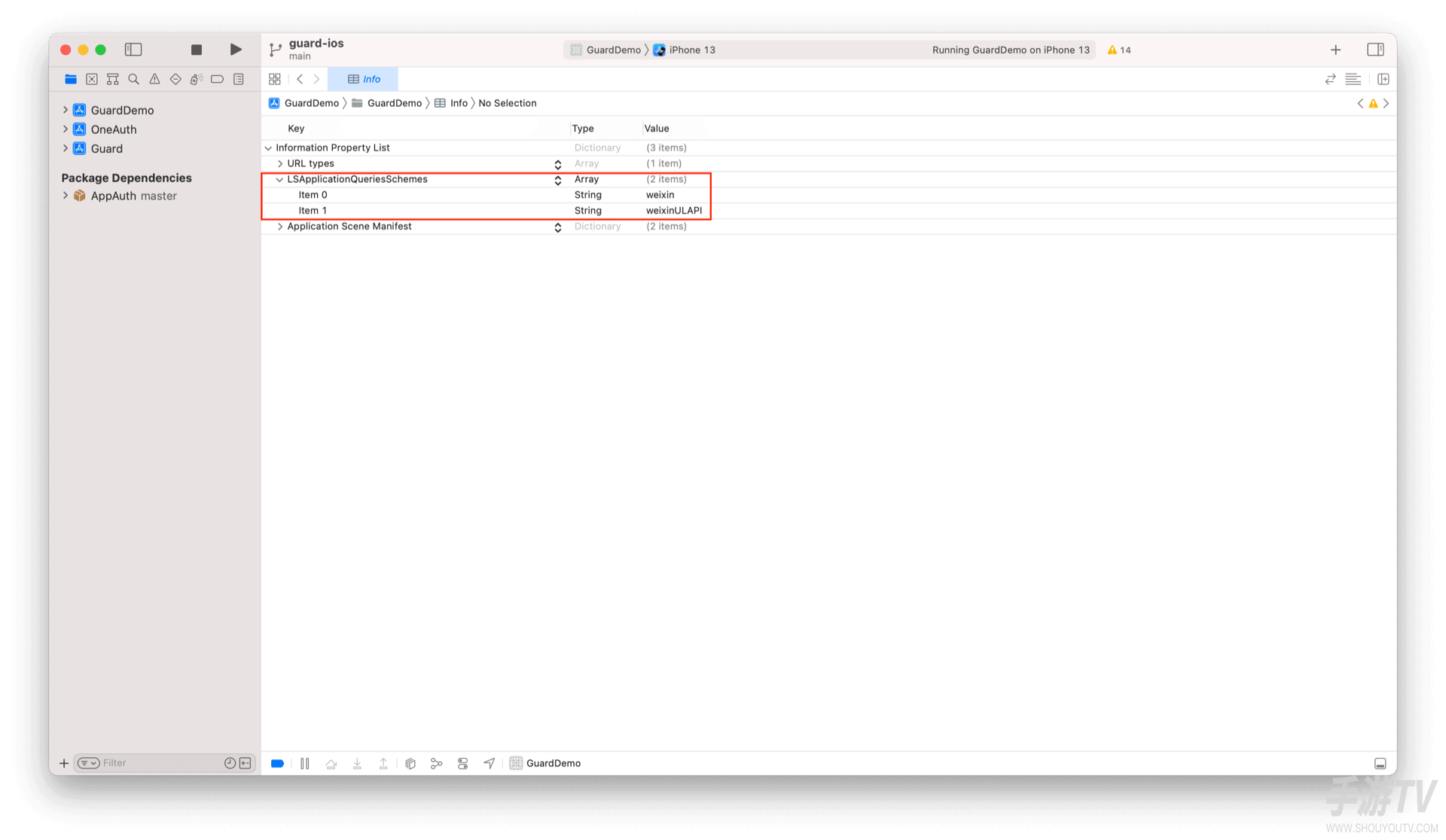This screenshot has height=840, width=1446.
Task: Jump to next issue arrow
Action: (x=1386, y=103)
